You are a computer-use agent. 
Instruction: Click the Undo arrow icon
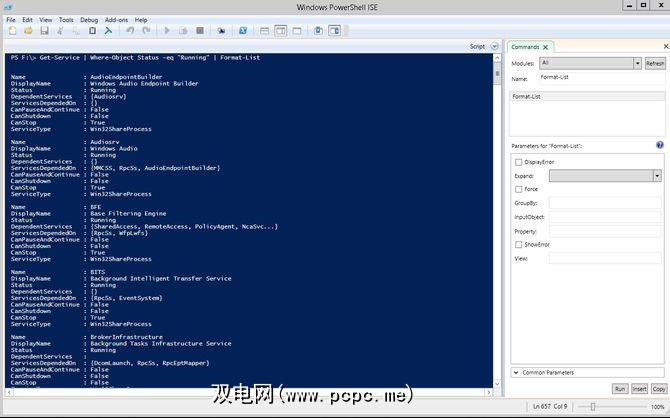[x=130, y=31]
